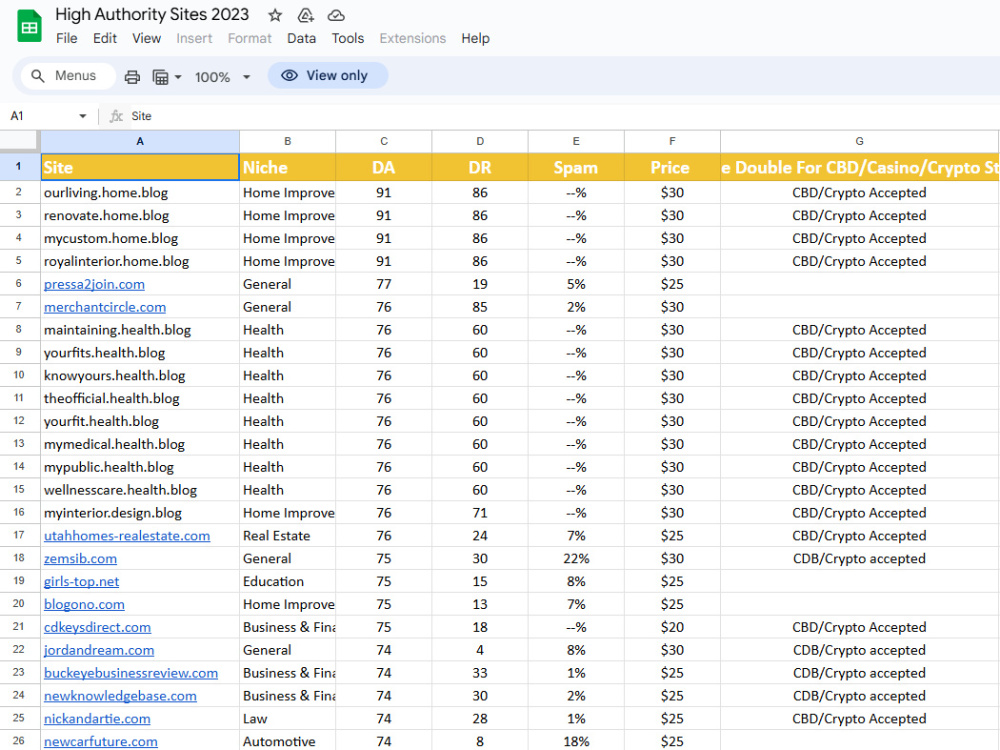This screenshot has height=750, width=1000.
Task: Click the myinterior.design.blog cell
Action: coord(140,513)
